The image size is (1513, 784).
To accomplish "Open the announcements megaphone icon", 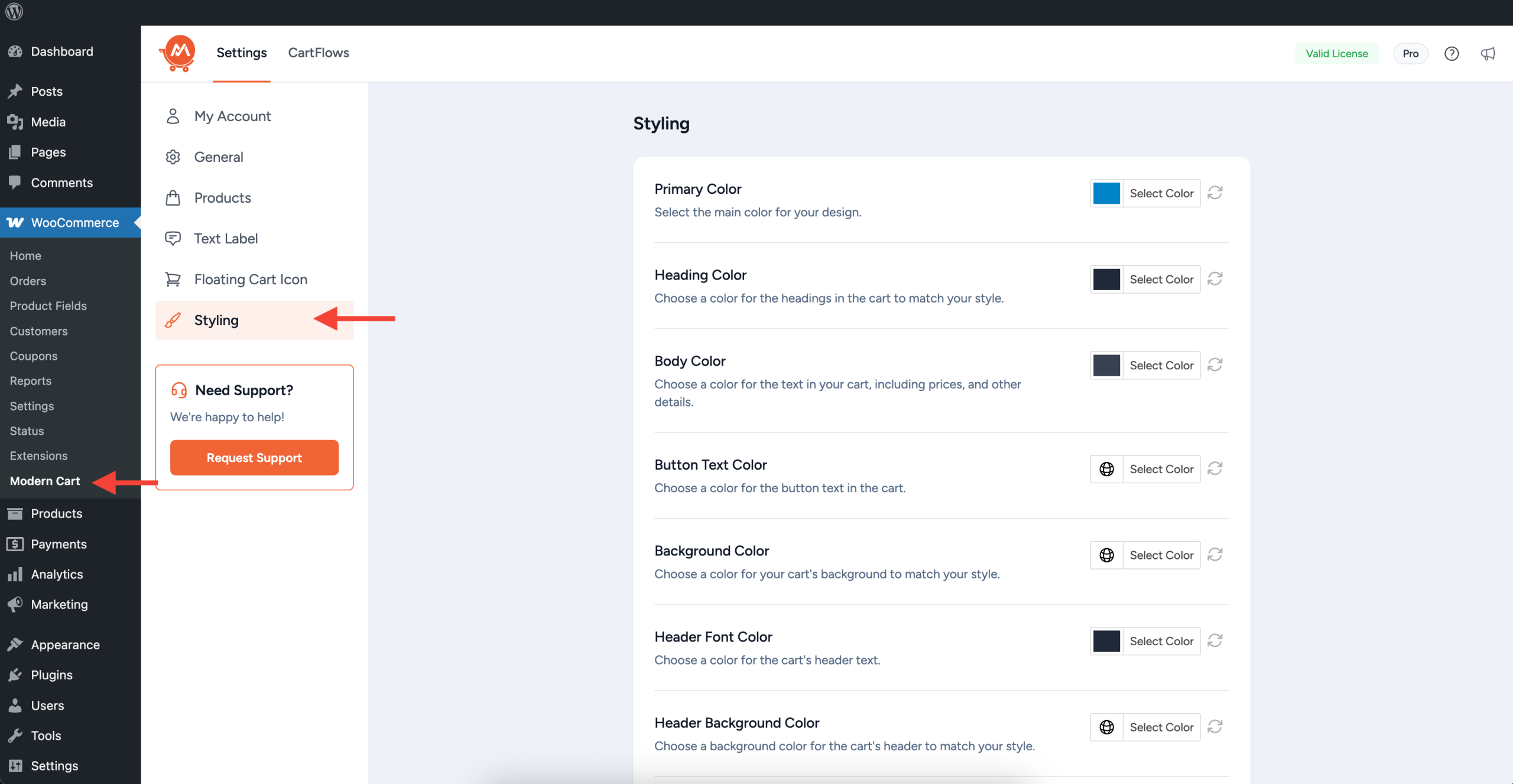I will [1488, 54].
